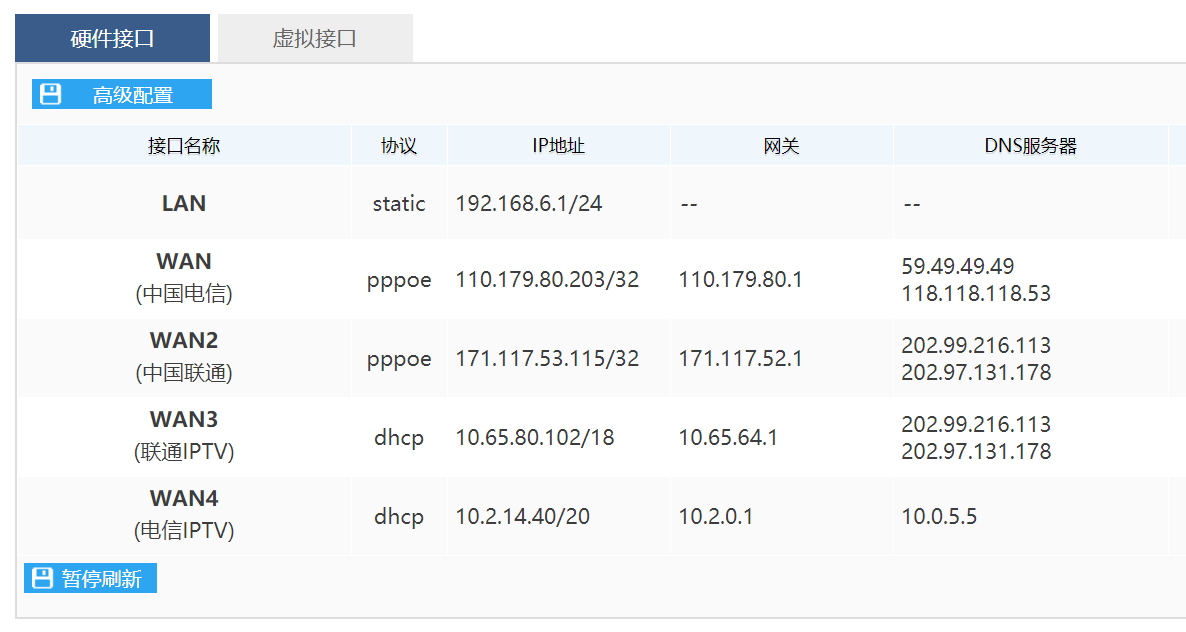
Task: Click the dhcp protocol cell of WAN4 row
Action: point(399,516)
